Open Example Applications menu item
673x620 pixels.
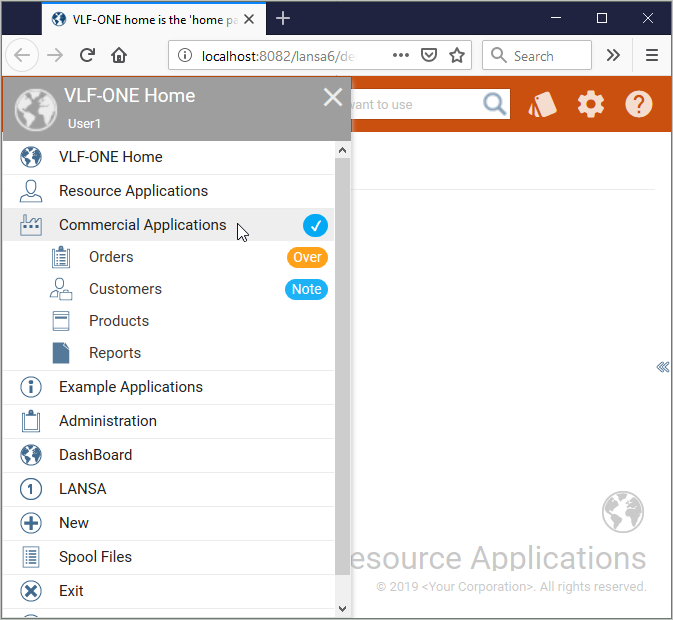point(168,387)
